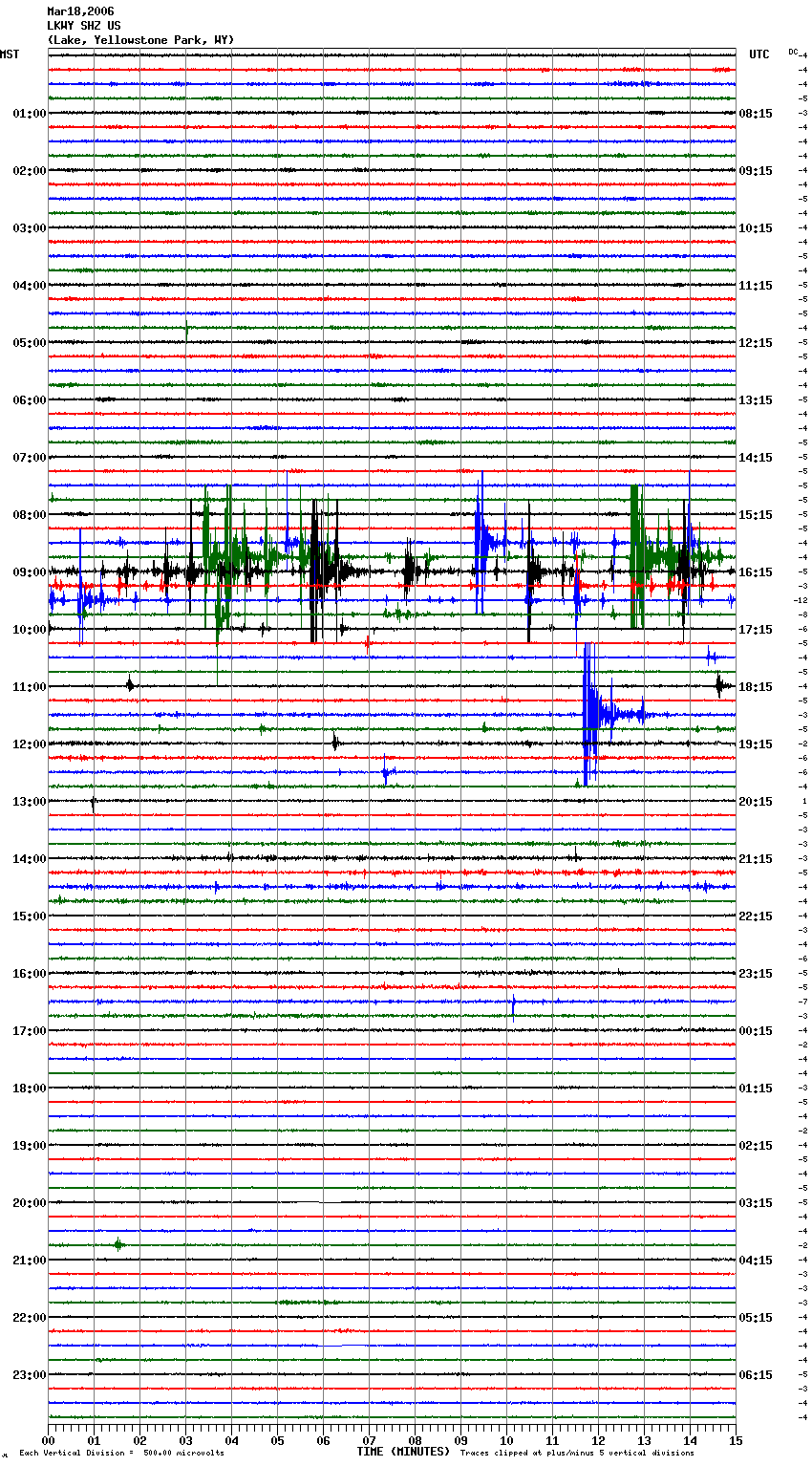Click the 02:15 UTC time label

[756, 1146]
